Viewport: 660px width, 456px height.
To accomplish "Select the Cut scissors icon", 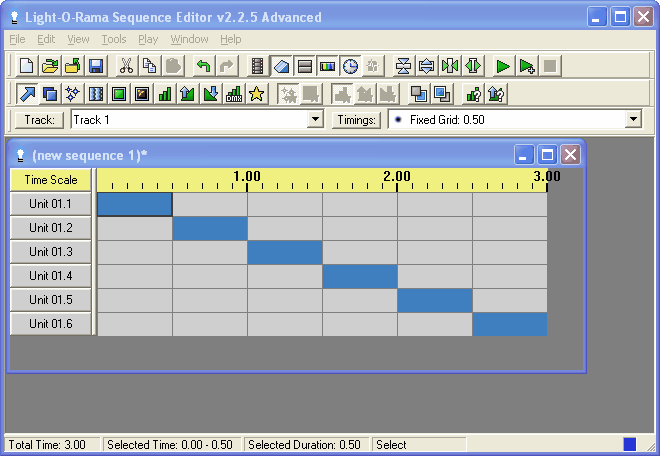I will click(126, 66).
